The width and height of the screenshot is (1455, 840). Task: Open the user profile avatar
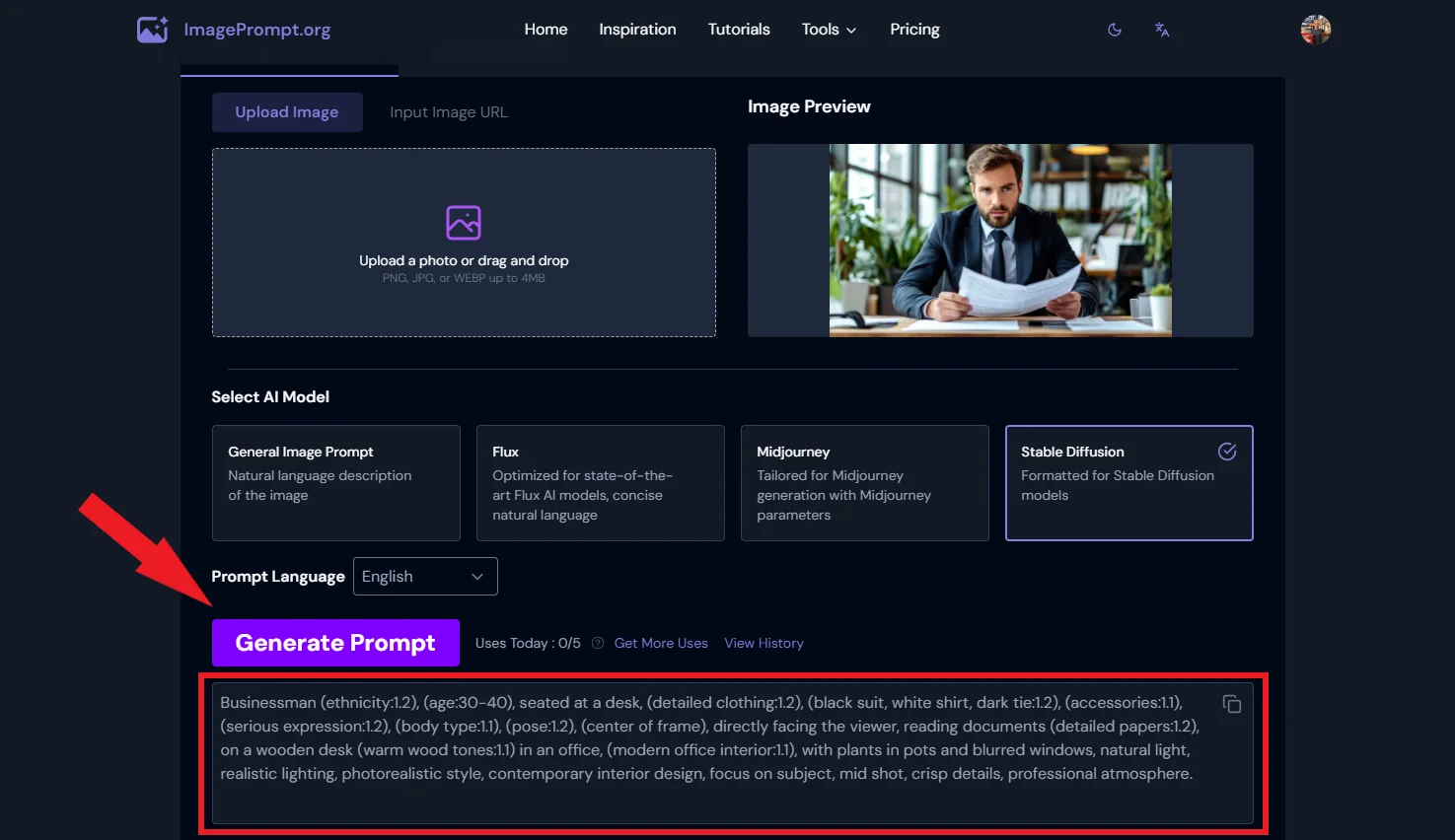(x=1316, y=30)
